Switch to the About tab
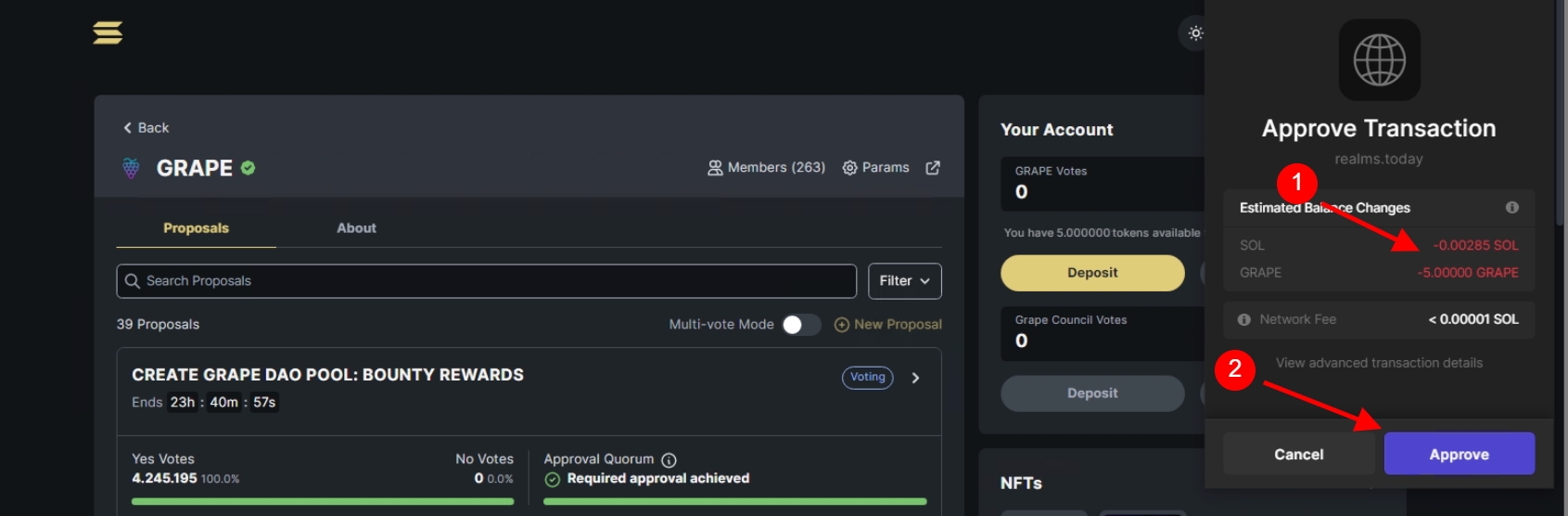Viewport: 1568px width, 516px height. (356, 228)
